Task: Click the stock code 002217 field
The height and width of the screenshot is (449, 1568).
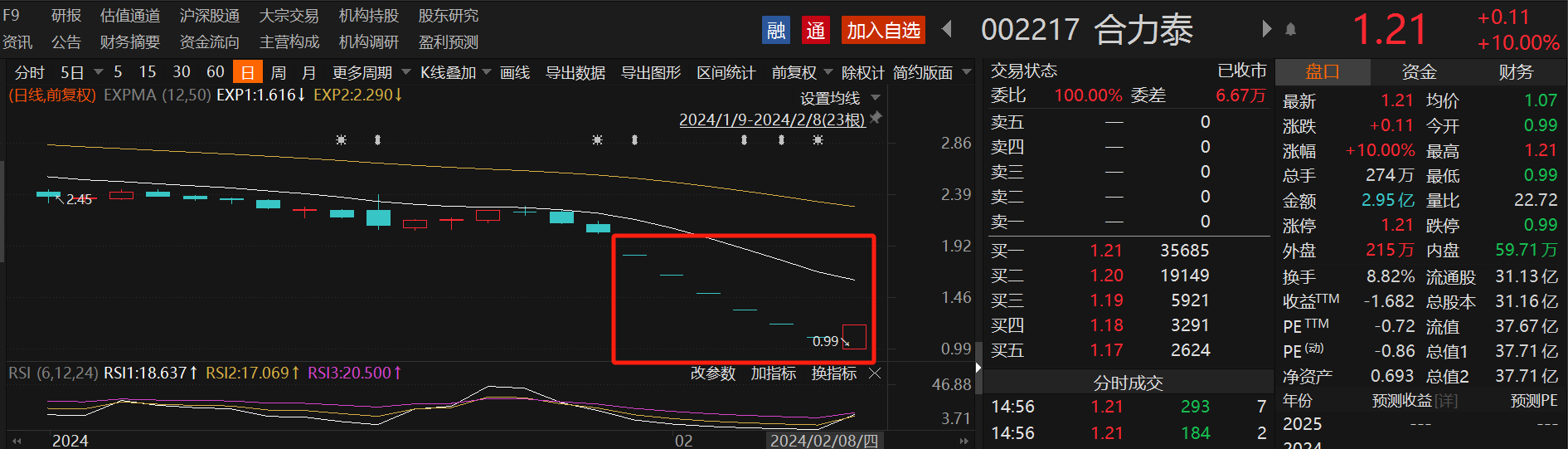Action: click(1031, 30)
